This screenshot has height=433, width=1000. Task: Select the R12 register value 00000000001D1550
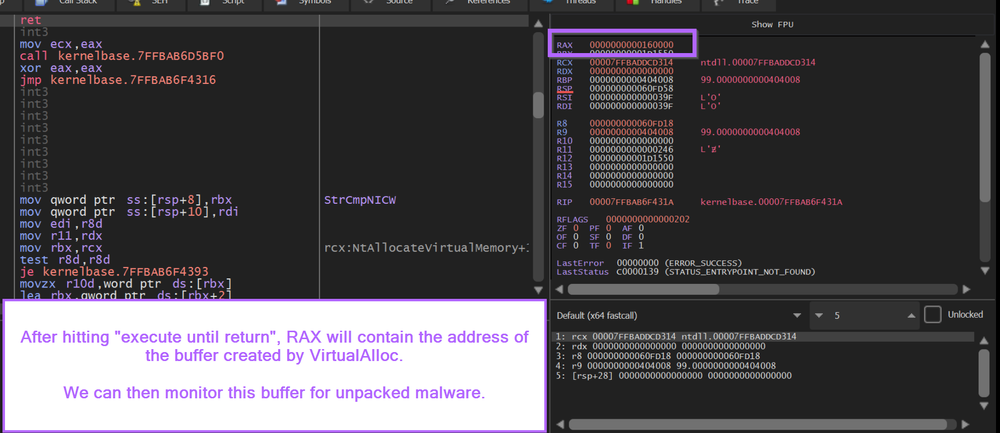coord(631,158)
